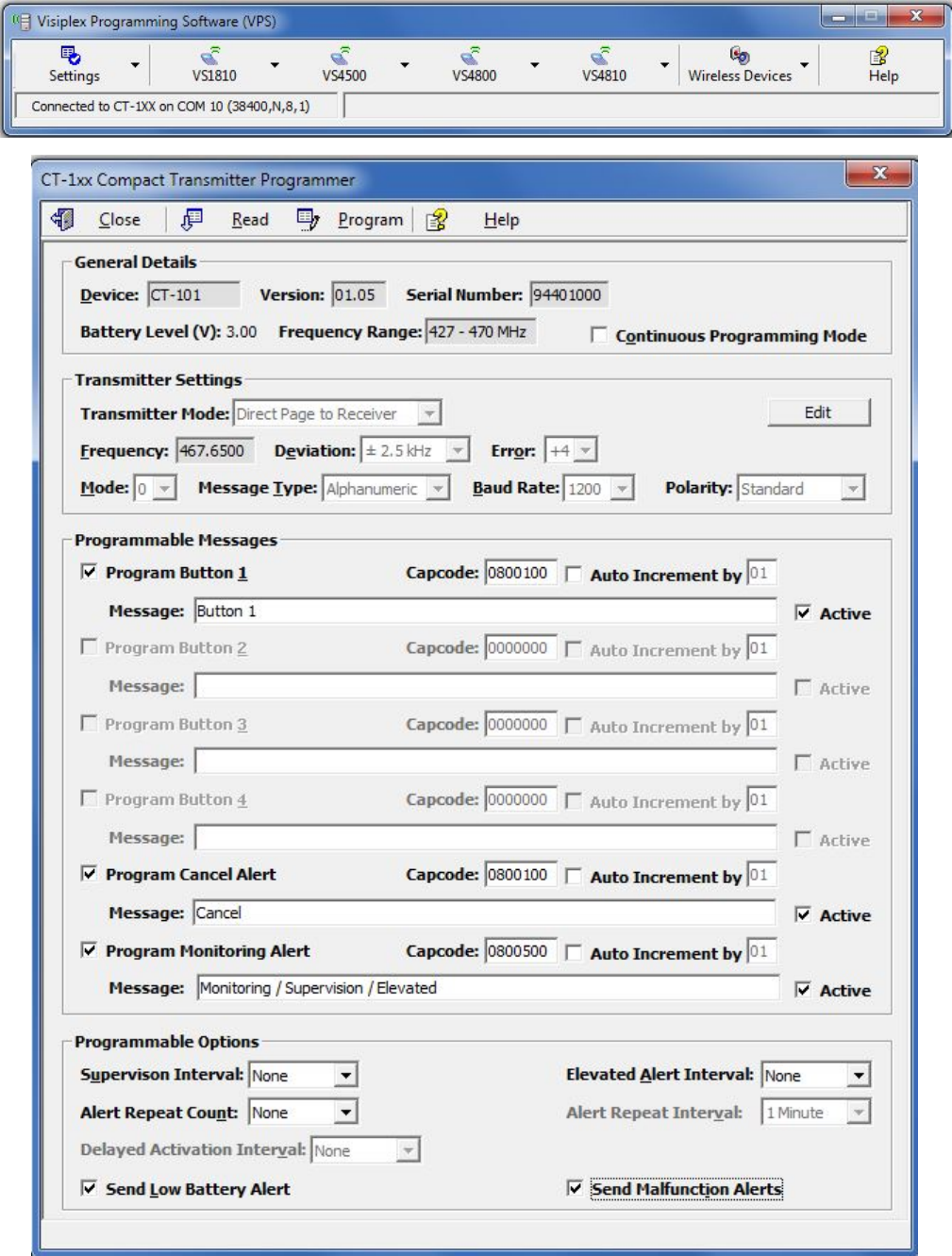
Task: Expand the VS4800 dropdown arrow
Action: [535, 65]
